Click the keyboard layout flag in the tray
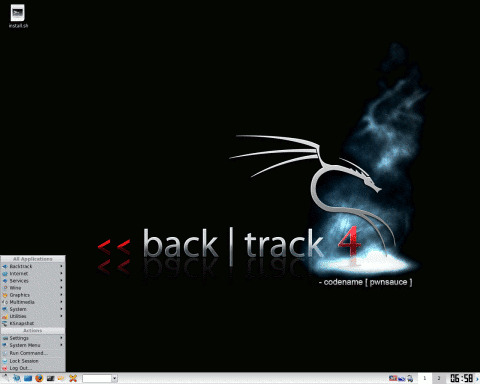This screenshot has height=384, width=480. coord(393,378)
